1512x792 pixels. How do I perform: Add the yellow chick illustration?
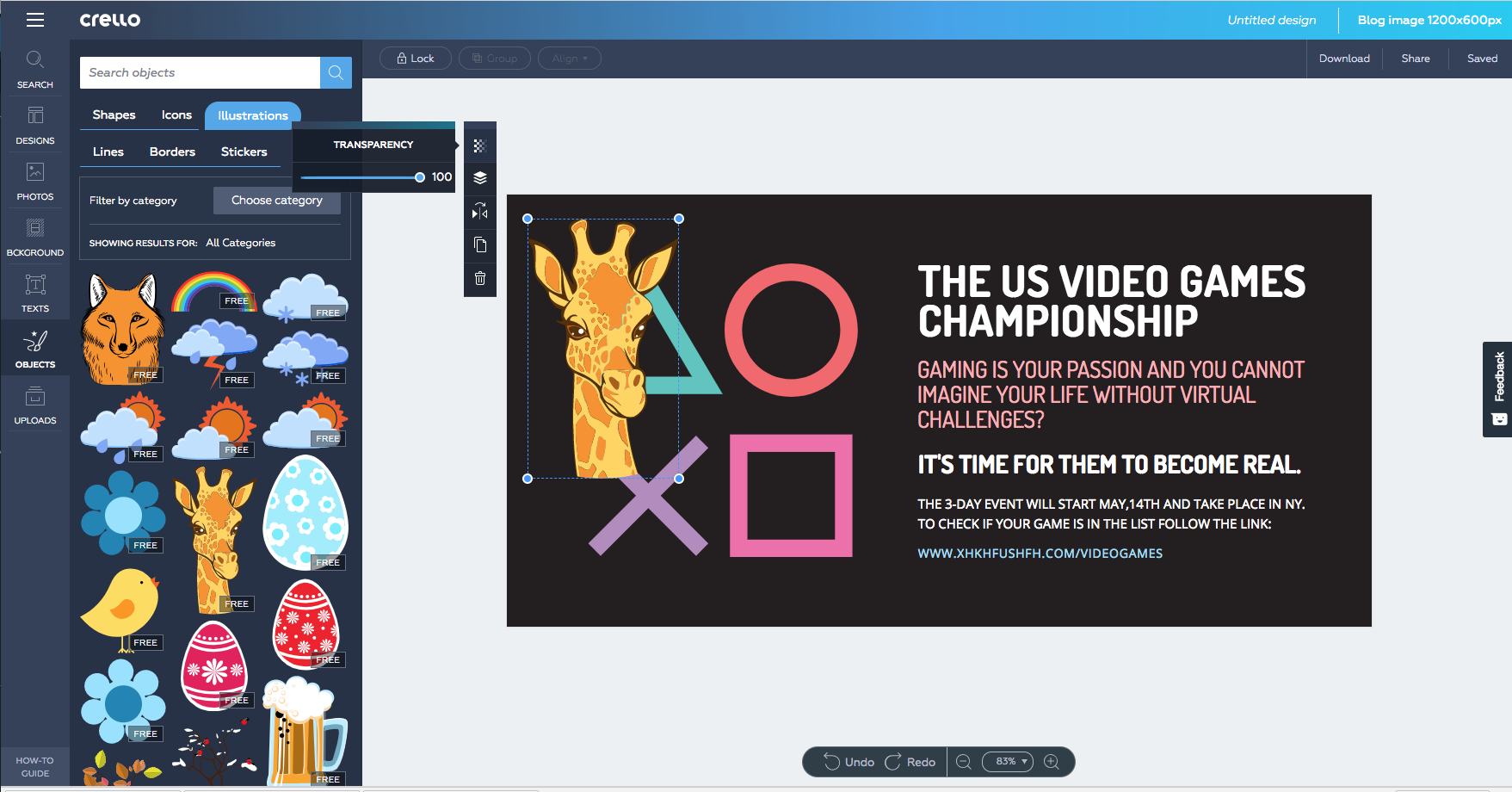coord(121,609)
